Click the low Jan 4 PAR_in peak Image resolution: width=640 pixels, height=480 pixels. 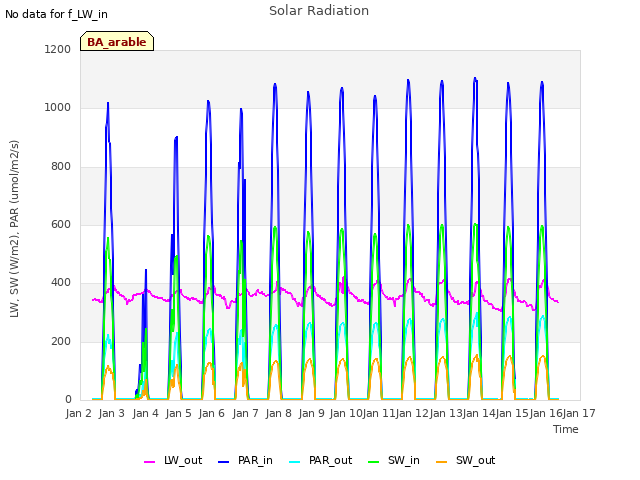[x=146, y=270]
